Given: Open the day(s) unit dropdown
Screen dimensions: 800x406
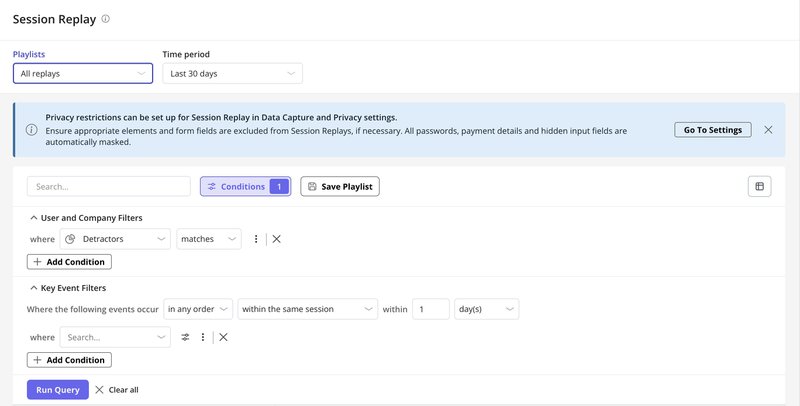Looking at the screenshot, I should (x=487, y=309).
